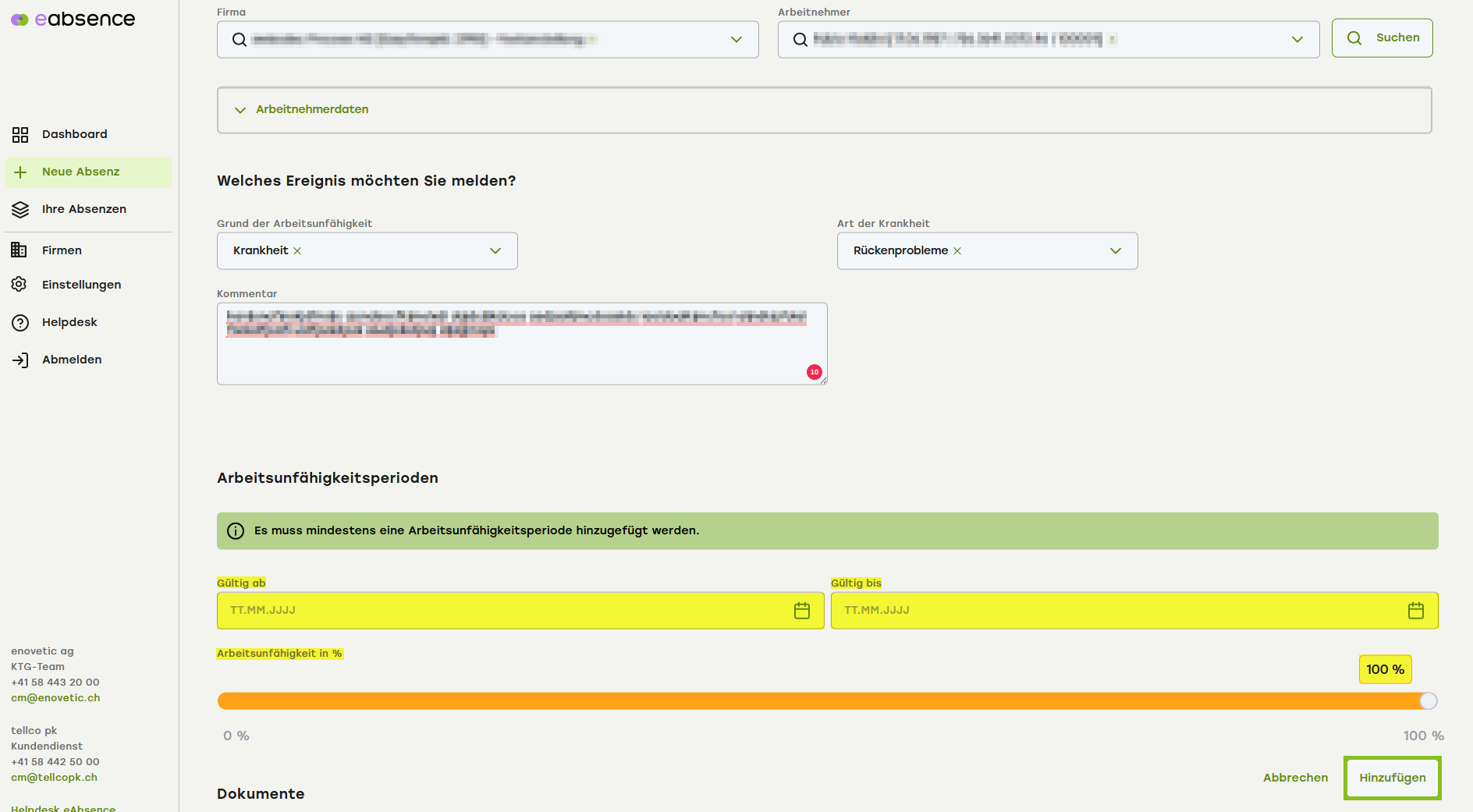Open calendar picker for Gültig ab
Viewport: 1473px width, 812px height.
[801, 611]
